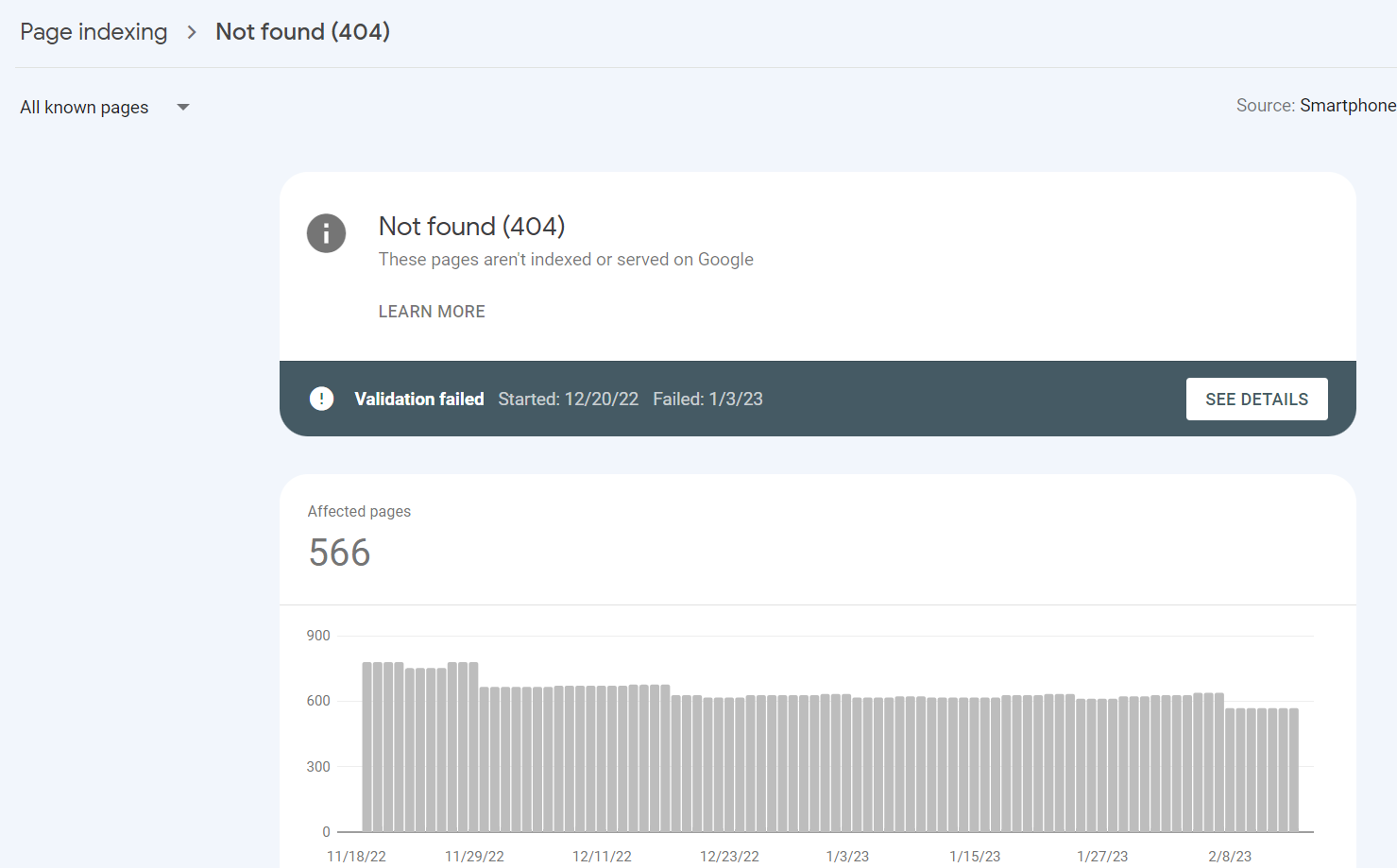Click the 1/3/23 date on chart axis
The height and width of the screenshot is (868, 1397).
[847, 857]
